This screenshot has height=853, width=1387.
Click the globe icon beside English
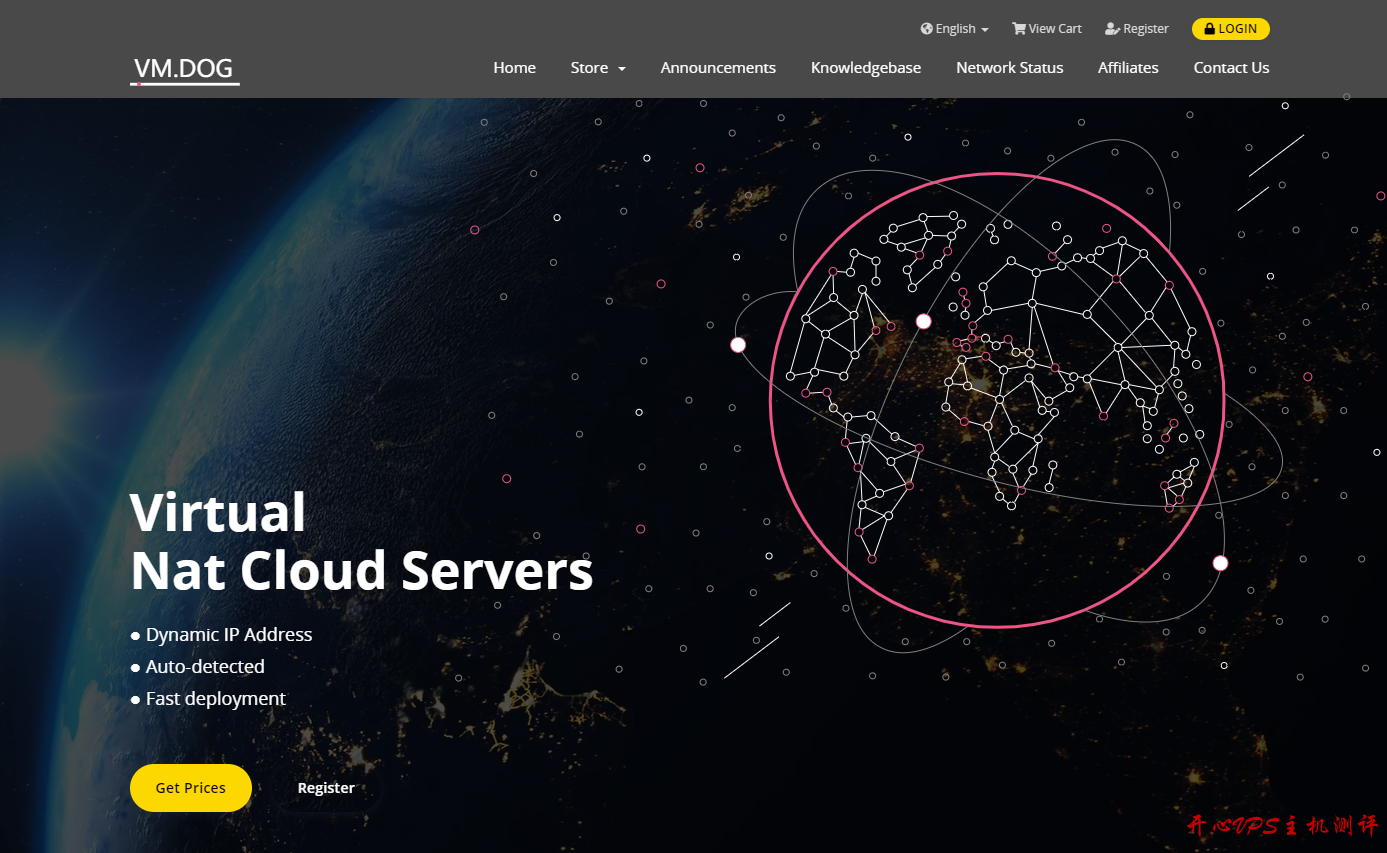pyautogui.click(x=926, y=29)
